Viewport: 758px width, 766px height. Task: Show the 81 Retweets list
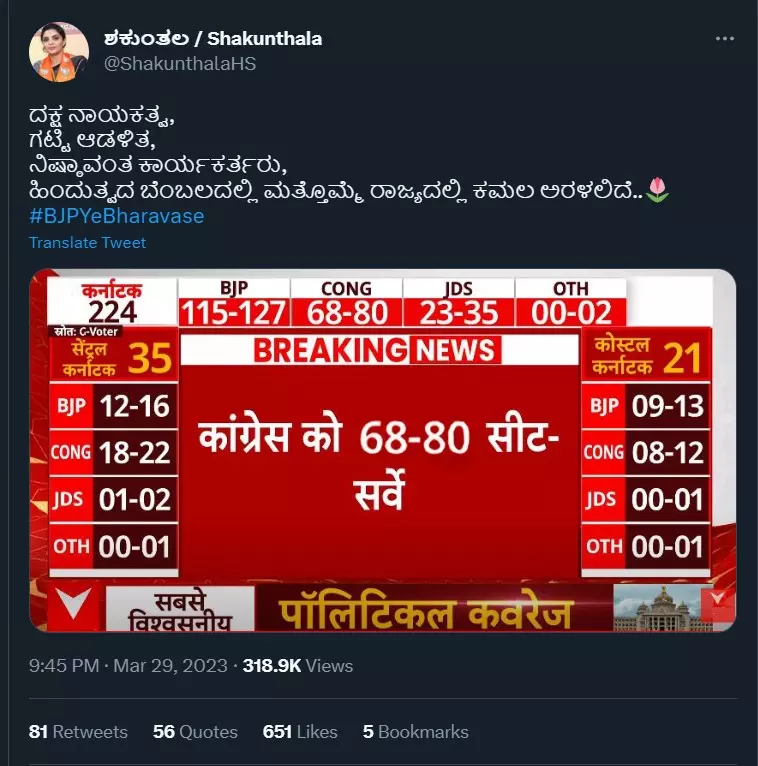(x=78, y=732)
